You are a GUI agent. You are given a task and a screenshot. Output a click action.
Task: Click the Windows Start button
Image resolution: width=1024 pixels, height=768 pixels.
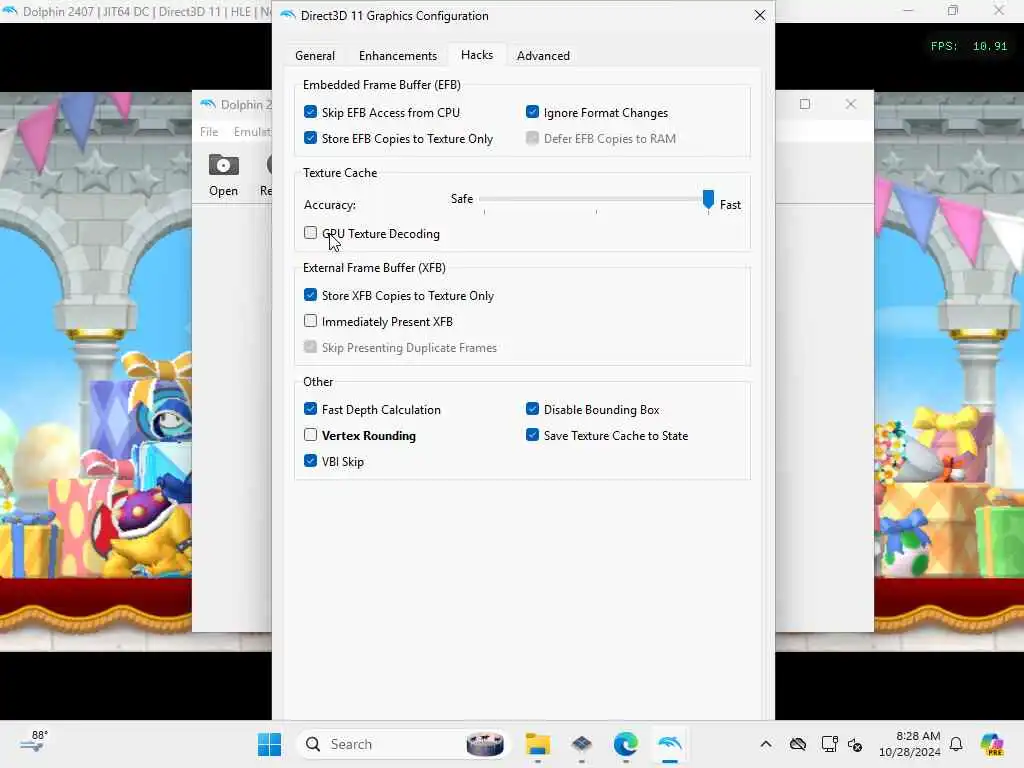click(x=269, y=744)
